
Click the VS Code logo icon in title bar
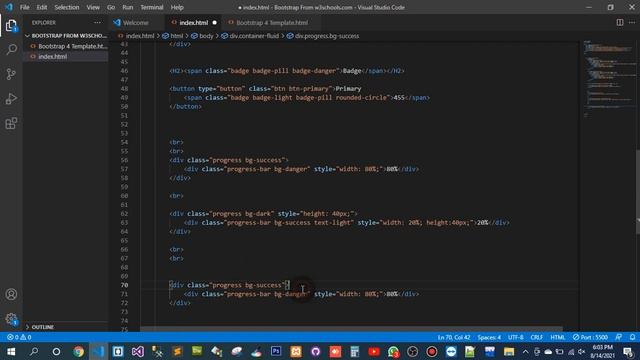[x=9, y=7]
